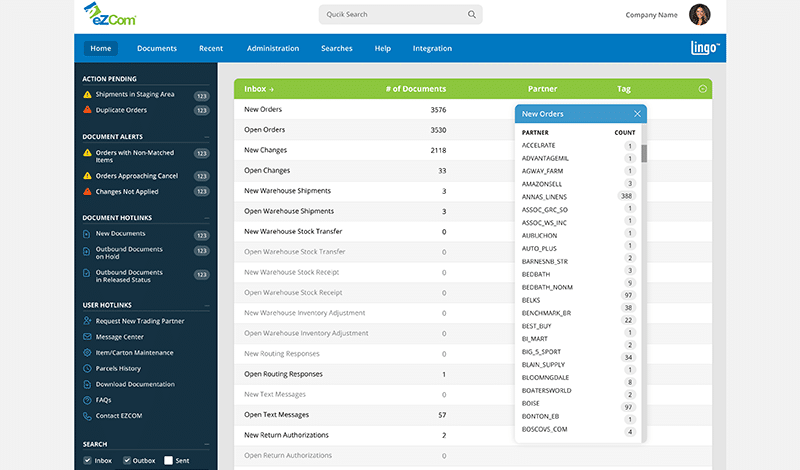Click the Shipments in Staging Area warning icon
The image size is (800, 470).
(x=87, y=95)
